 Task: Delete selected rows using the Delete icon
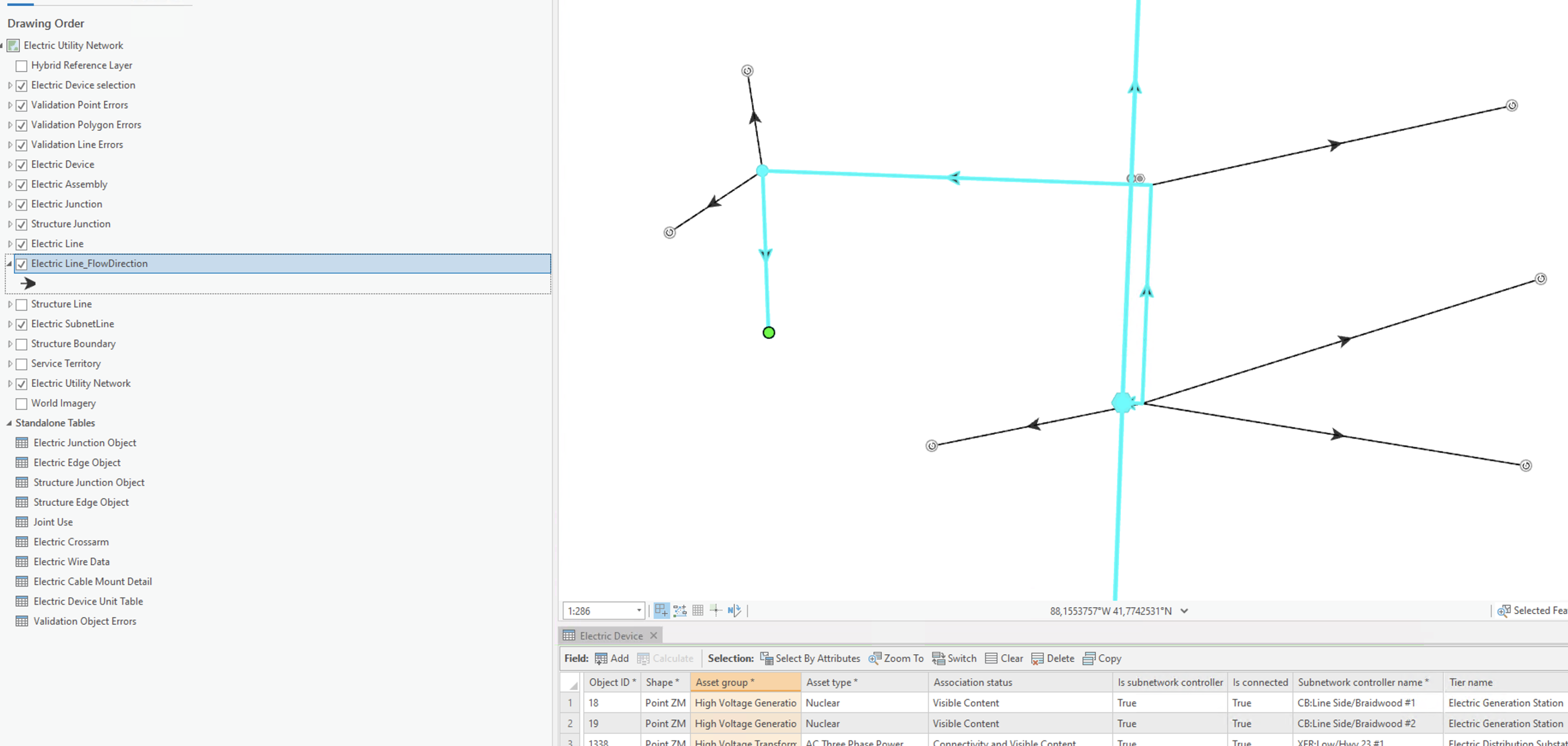(1052, 659)
